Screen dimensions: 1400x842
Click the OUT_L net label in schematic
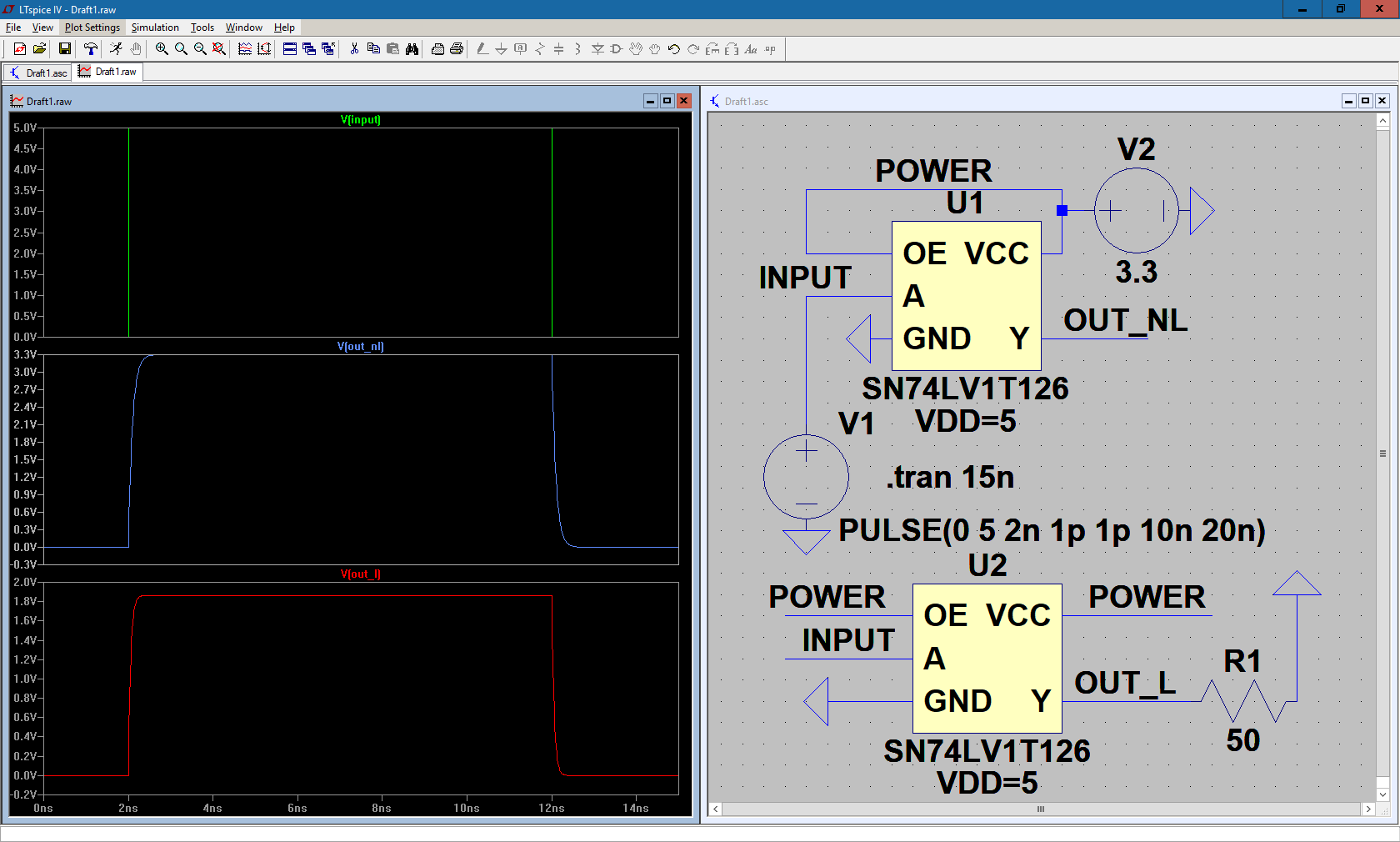pos(1125,683)
